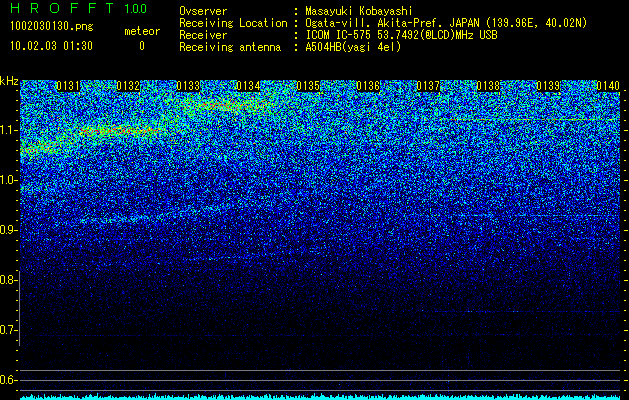The width and height of the screenshot is (629, 400).
Task: Click the A504HB(yagi 4el) antenna text
Action: point(353,47)
